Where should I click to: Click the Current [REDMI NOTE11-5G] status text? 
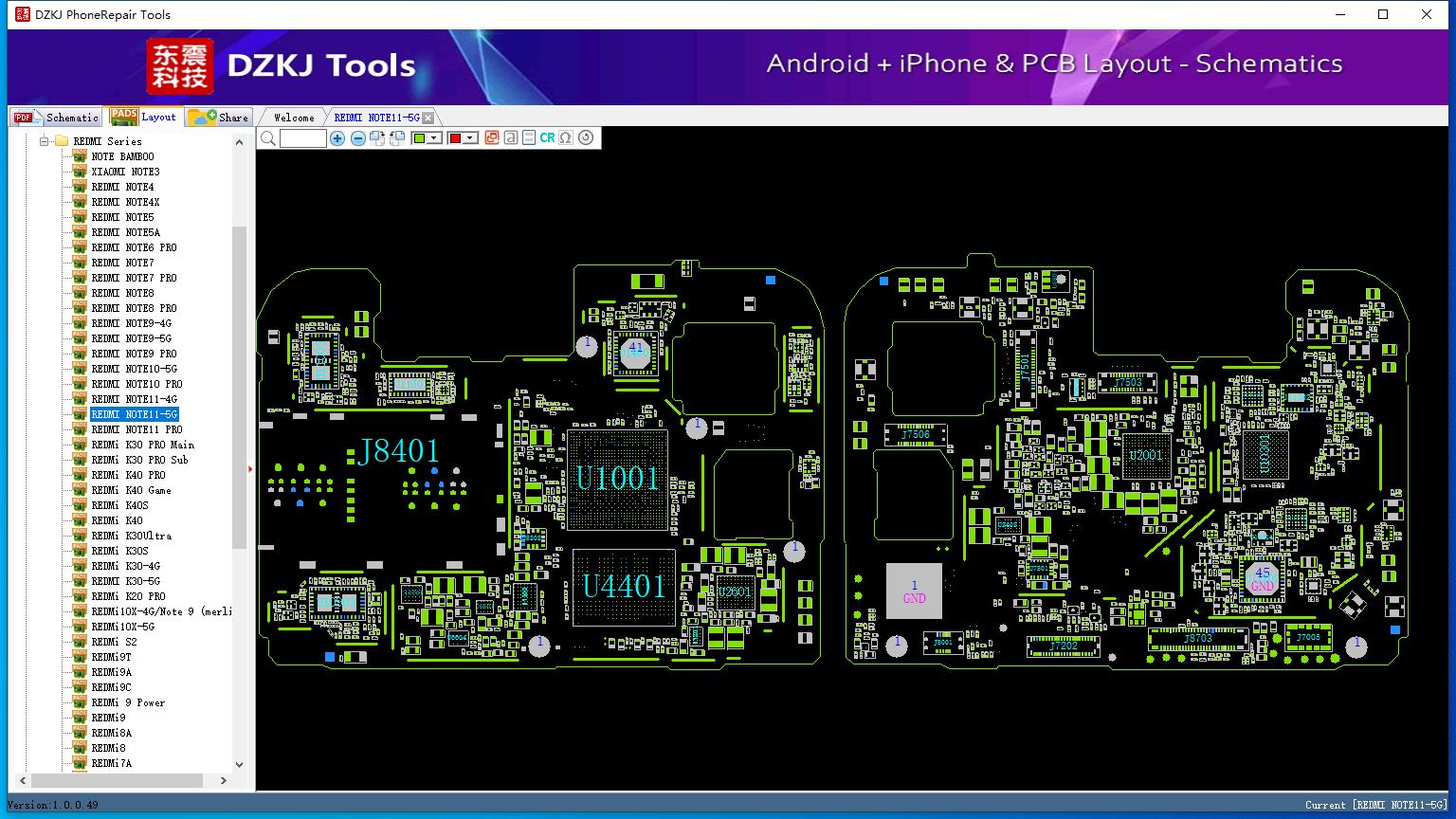[1375, 805]
